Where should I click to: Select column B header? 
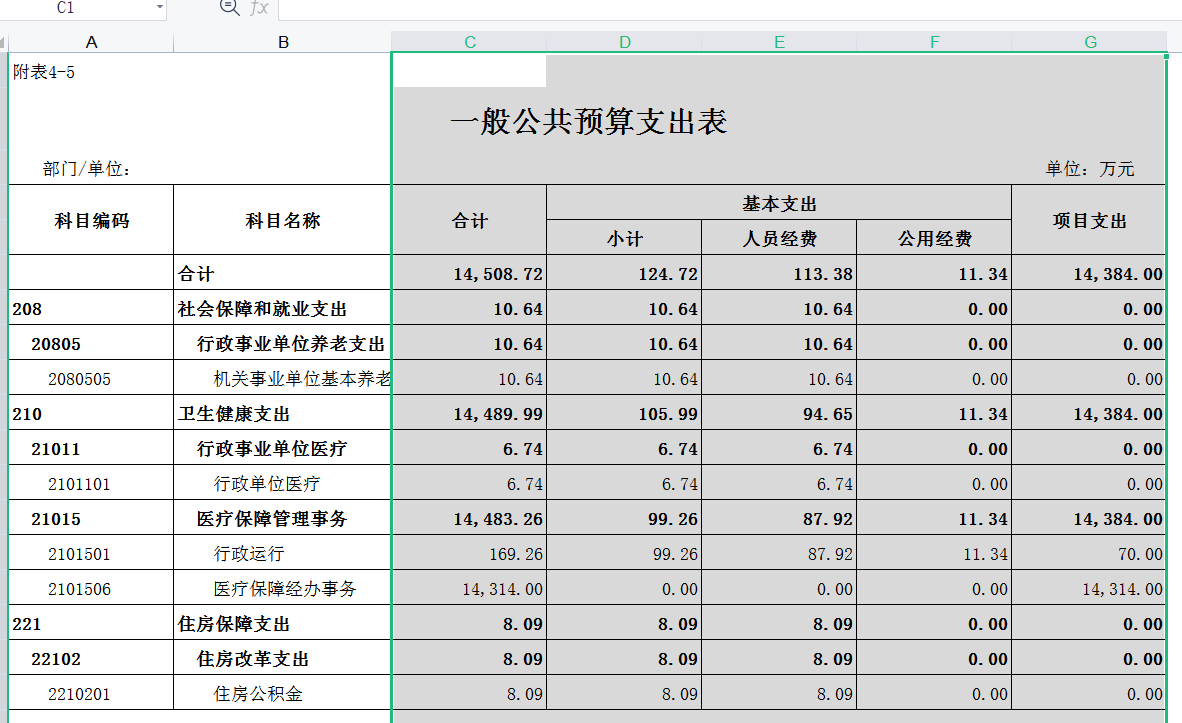click(283, 42)
